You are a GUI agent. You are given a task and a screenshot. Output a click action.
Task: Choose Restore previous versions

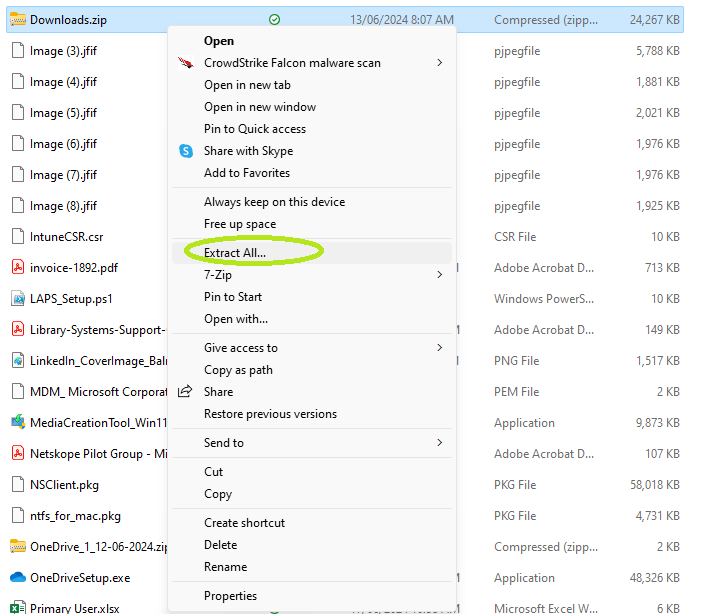coord(270,414)
